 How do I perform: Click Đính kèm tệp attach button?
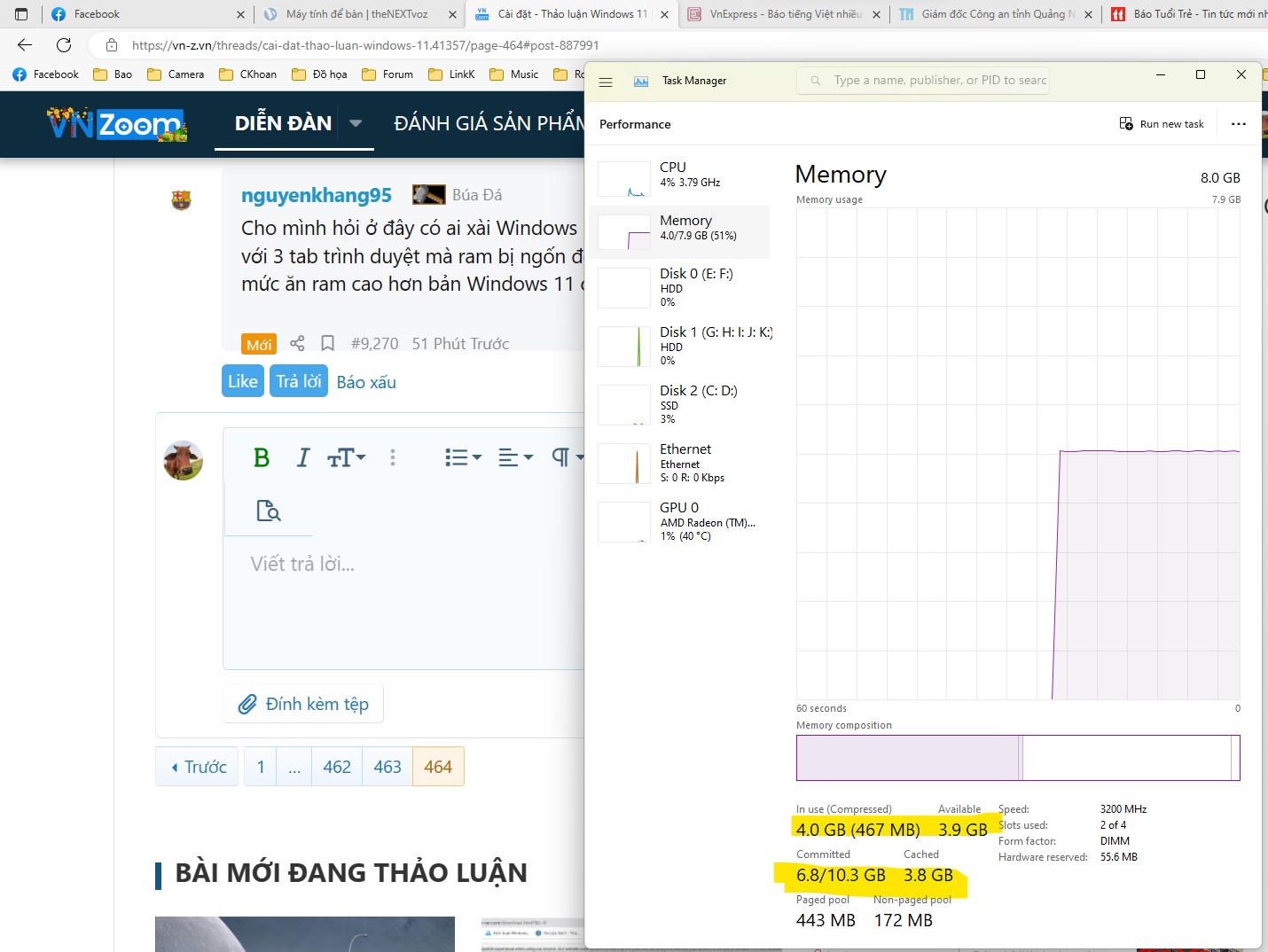303,704
